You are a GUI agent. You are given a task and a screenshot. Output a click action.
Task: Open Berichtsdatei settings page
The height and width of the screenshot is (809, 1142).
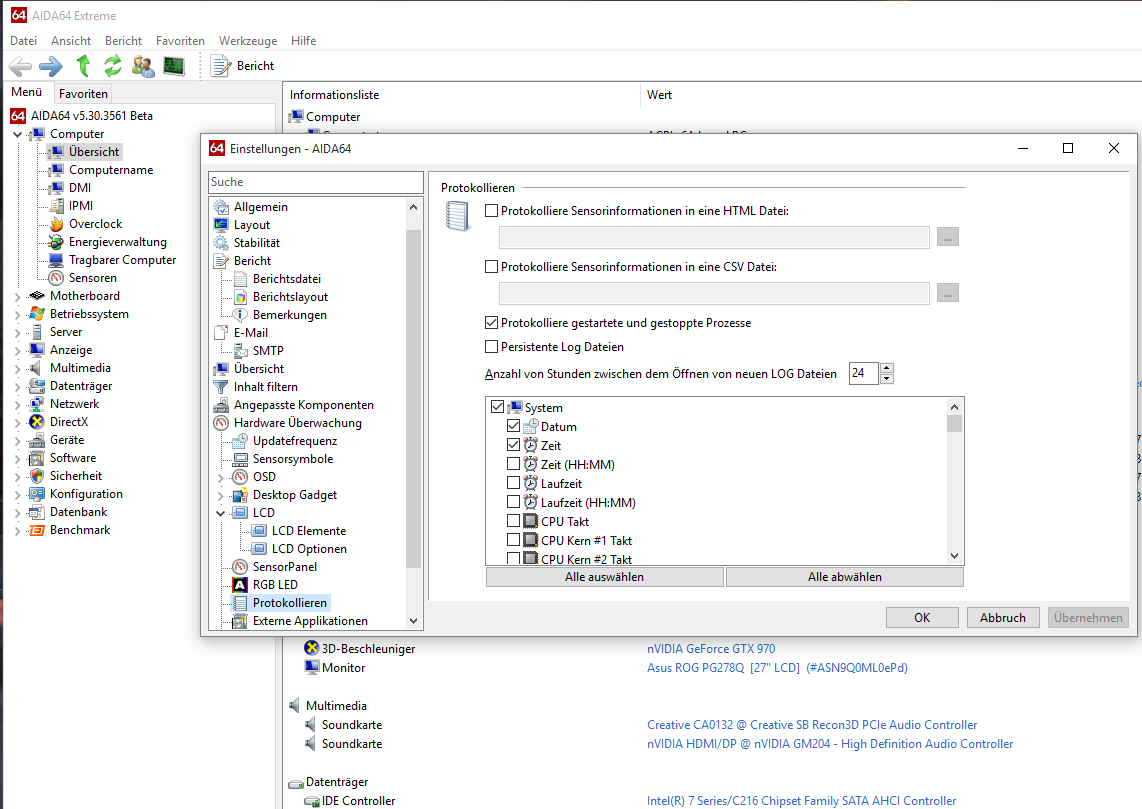click(x=286, y=279)
